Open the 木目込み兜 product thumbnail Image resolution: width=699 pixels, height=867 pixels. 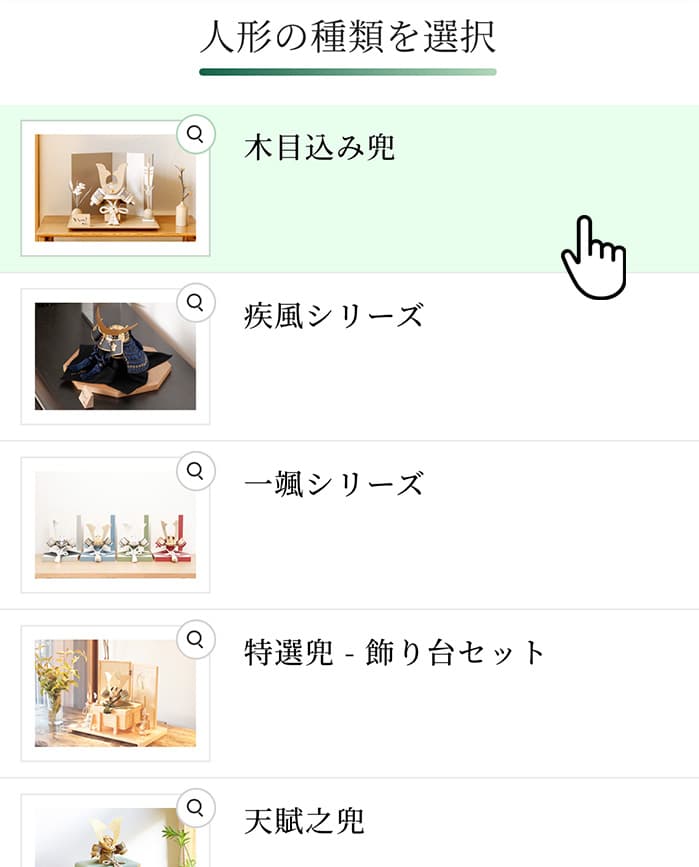click(115, 189)
